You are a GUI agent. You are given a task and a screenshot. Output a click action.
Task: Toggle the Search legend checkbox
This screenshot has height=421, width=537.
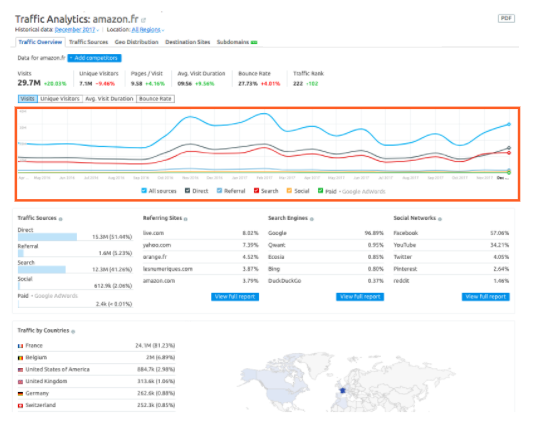[256, 191]
